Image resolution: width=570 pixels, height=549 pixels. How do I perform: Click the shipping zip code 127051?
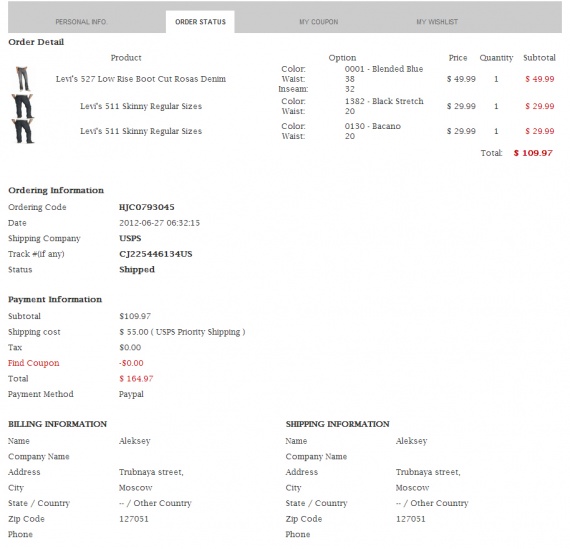410,519
